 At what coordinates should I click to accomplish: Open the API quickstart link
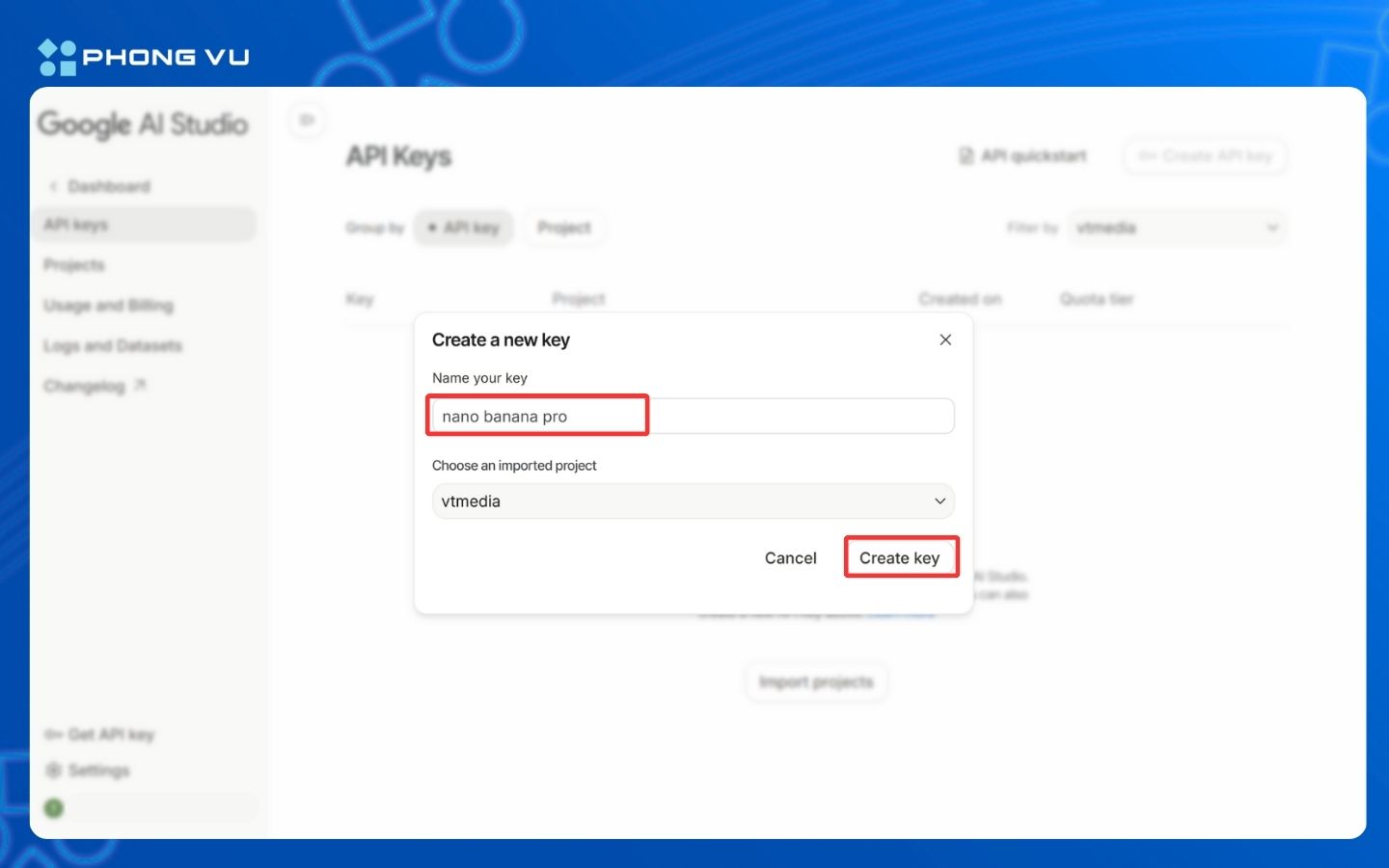tap(1023, 156)
